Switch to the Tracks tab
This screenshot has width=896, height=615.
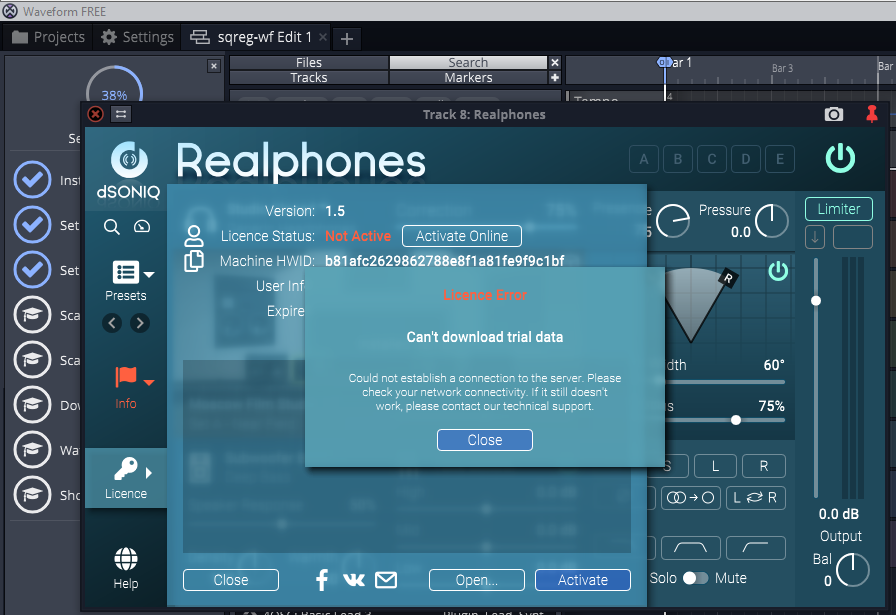[x=309, y=77]
